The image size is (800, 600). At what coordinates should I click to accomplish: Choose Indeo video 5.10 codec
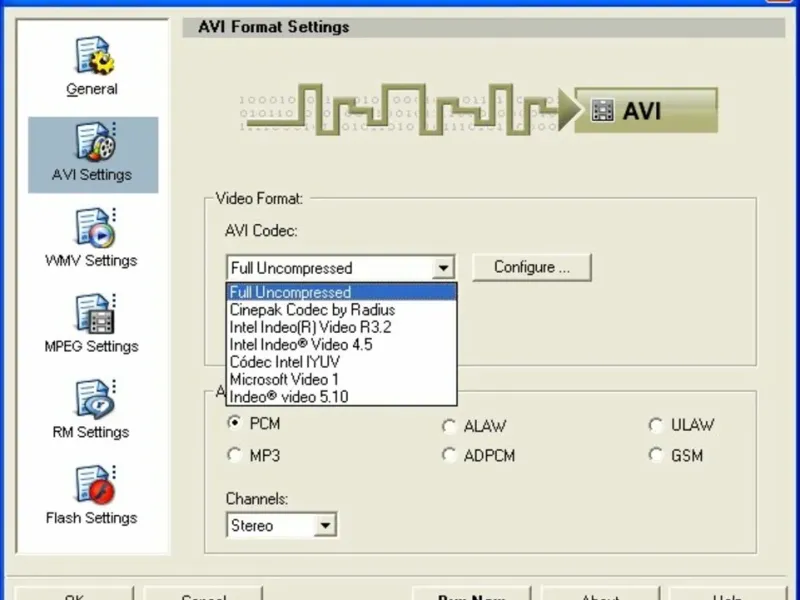(x=341, y=396)
